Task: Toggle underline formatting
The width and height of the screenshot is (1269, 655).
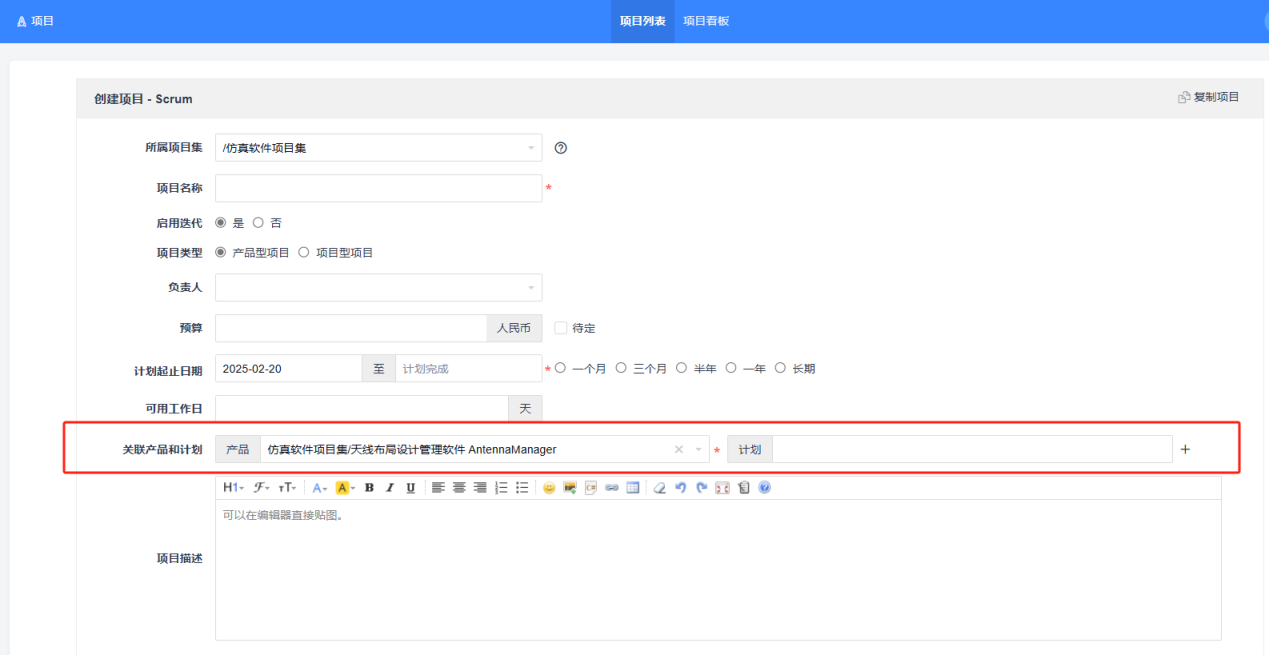Action: pyautogui.click(x=410, y=488)
